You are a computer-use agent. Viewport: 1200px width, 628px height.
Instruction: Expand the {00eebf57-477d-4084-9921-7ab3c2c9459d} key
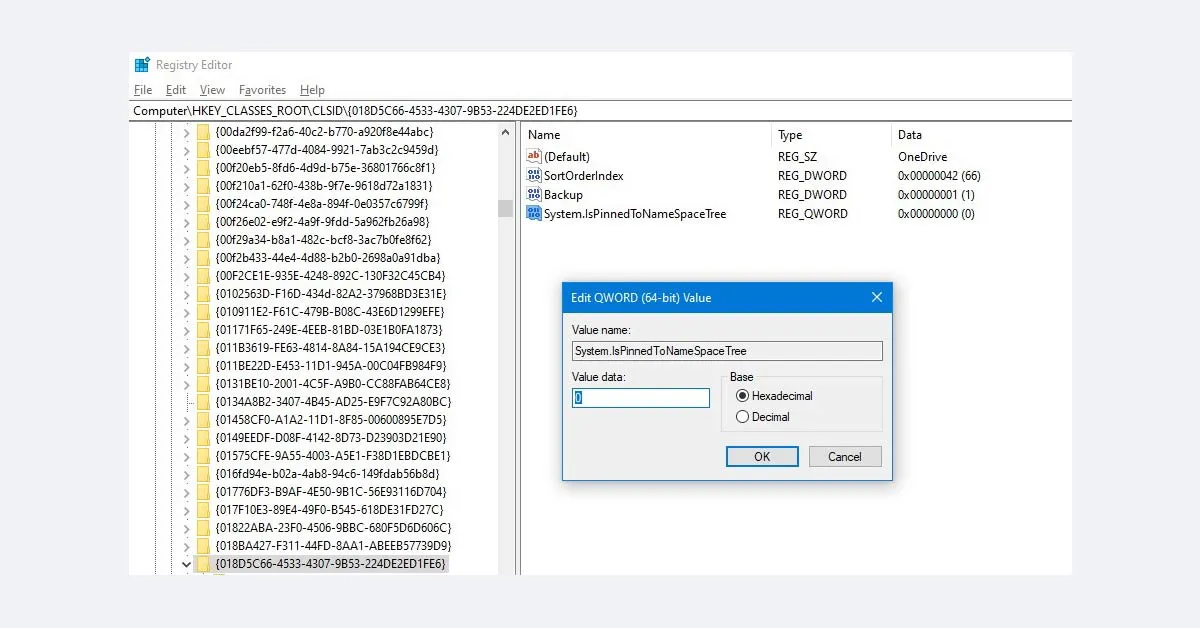(186, 150)
